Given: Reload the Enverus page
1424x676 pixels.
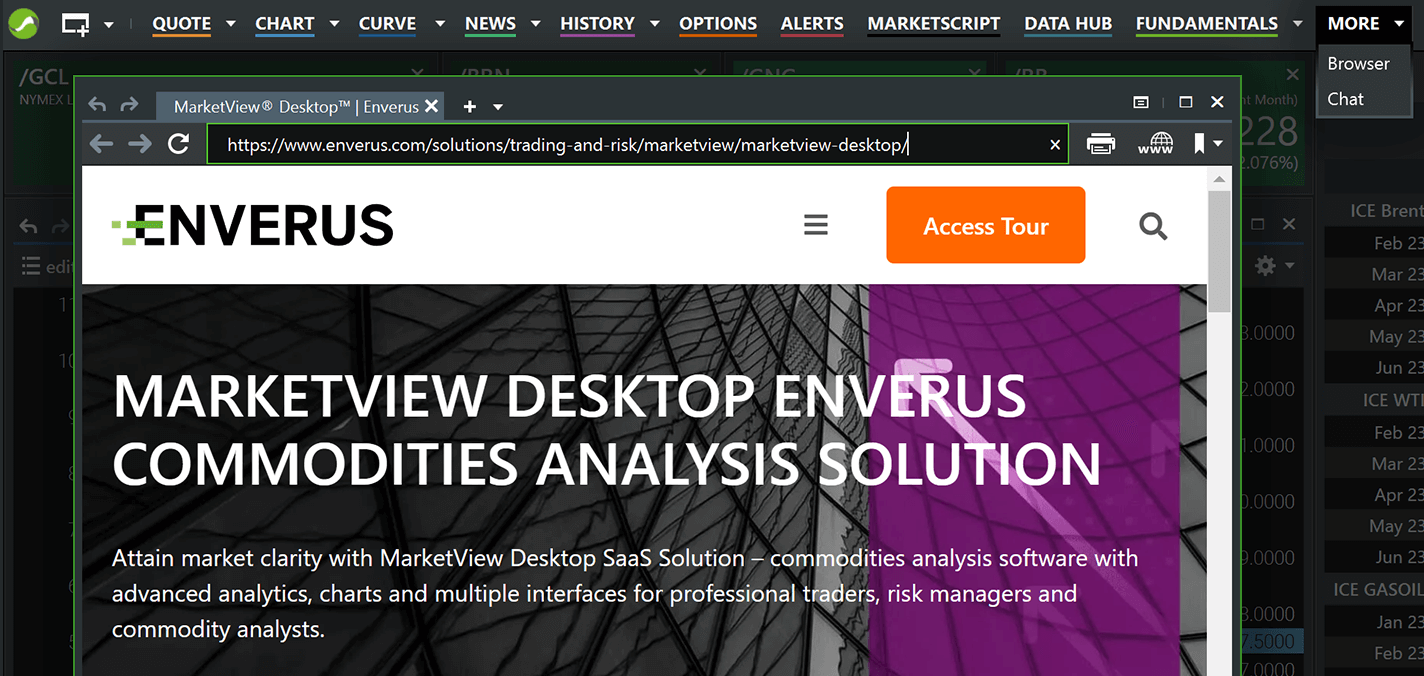Looking at the screenshot, I should 179,144.
